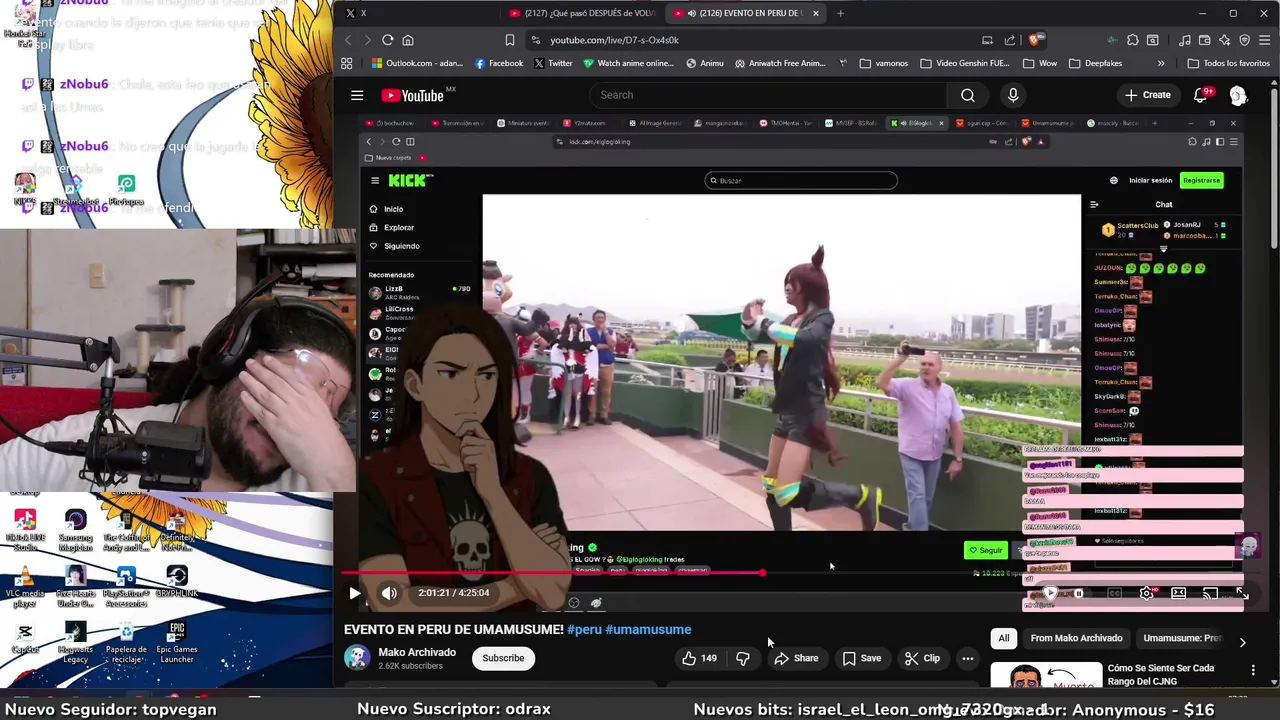The height and width of the screenshot is (720, 1280).
Task: Open Todos los favoritos folder
Action: tap(1228, 63)
